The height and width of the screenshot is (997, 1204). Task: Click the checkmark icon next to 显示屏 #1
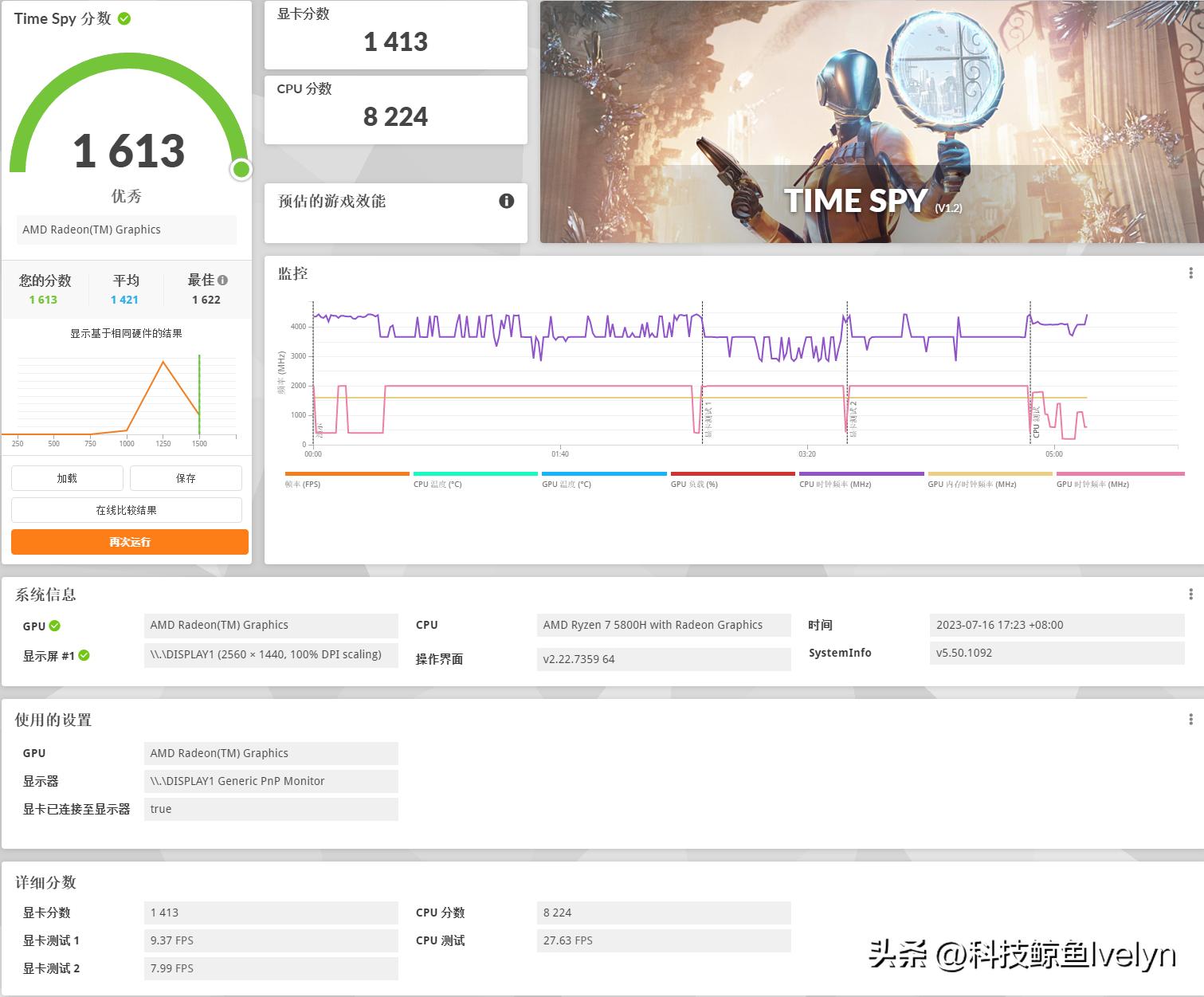click(83, 655)
